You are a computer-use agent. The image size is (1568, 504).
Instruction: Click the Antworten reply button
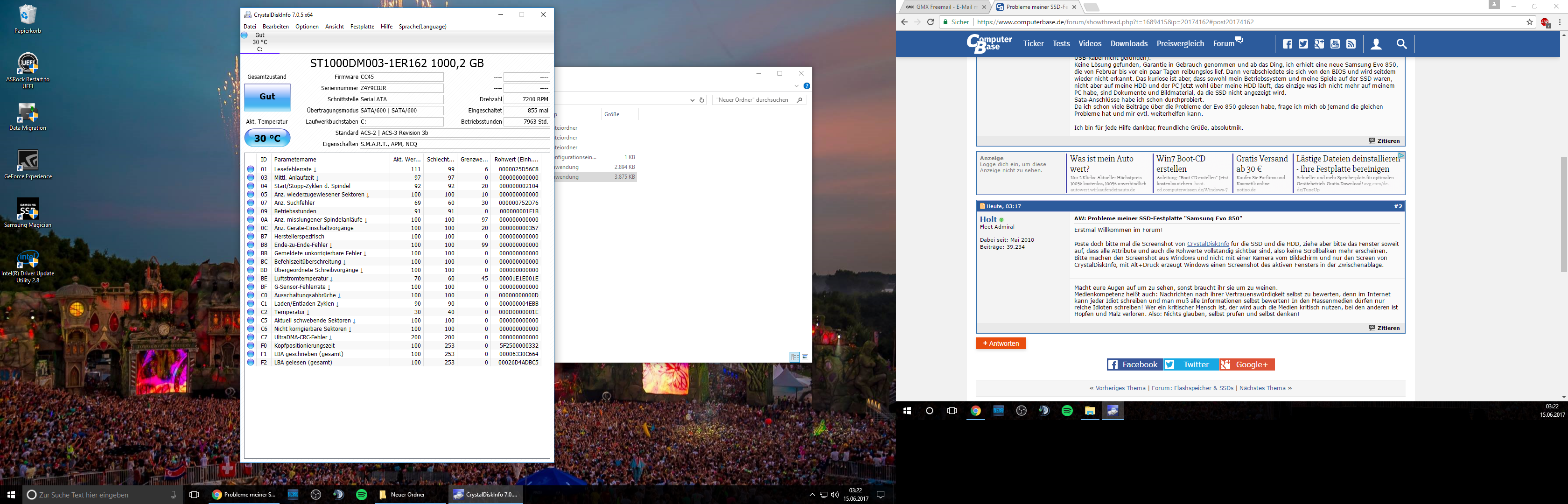point(1001,343)
